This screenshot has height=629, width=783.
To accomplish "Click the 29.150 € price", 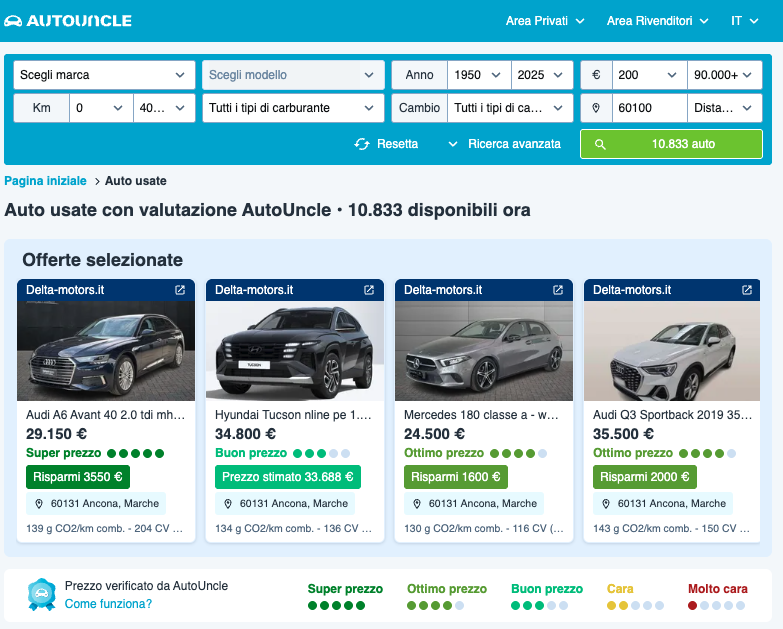I will (x=56, y=434).
